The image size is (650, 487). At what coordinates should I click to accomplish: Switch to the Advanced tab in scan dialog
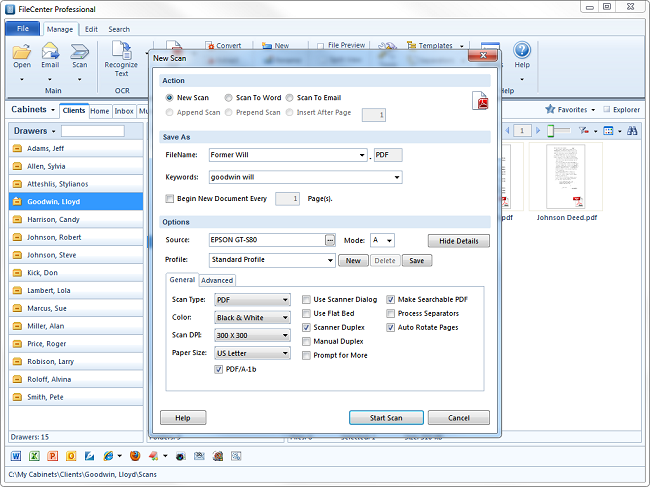click(x=217, y=280)
